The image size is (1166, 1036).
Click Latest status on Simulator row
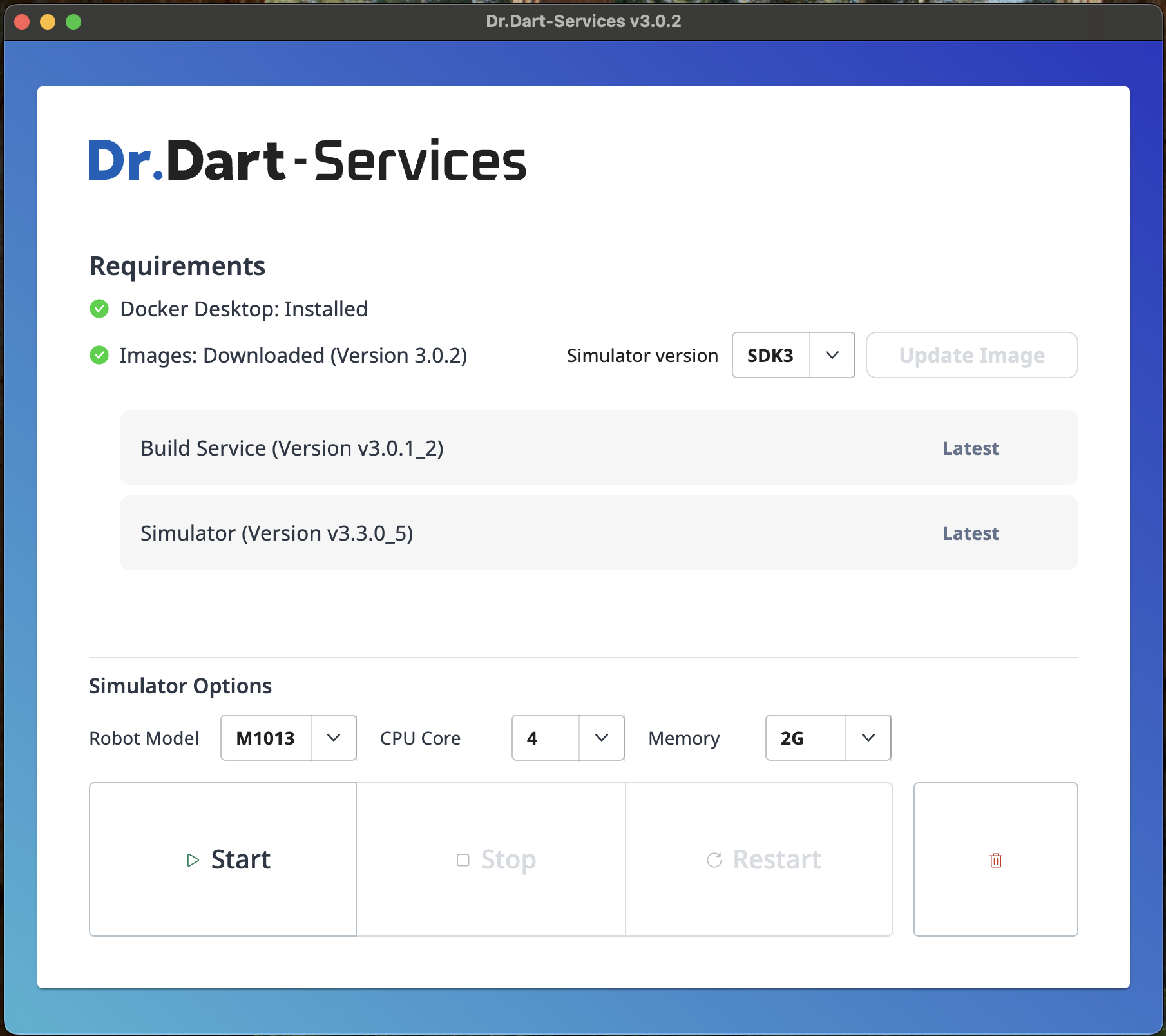[970, 533]
